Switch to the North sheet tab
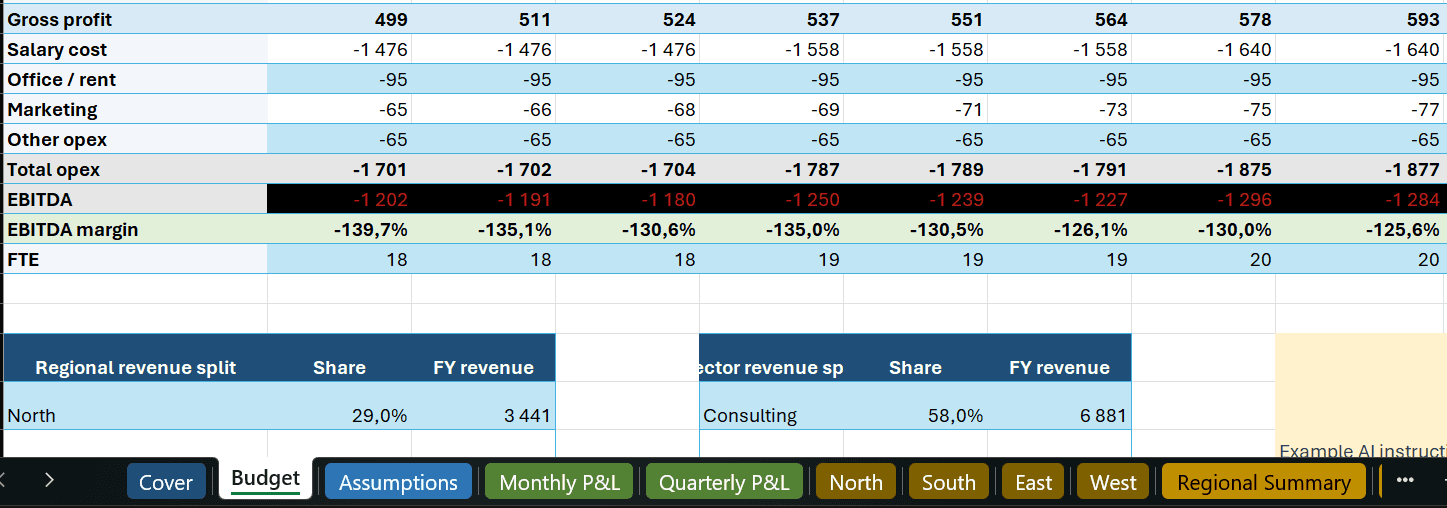 pos(856,483)
